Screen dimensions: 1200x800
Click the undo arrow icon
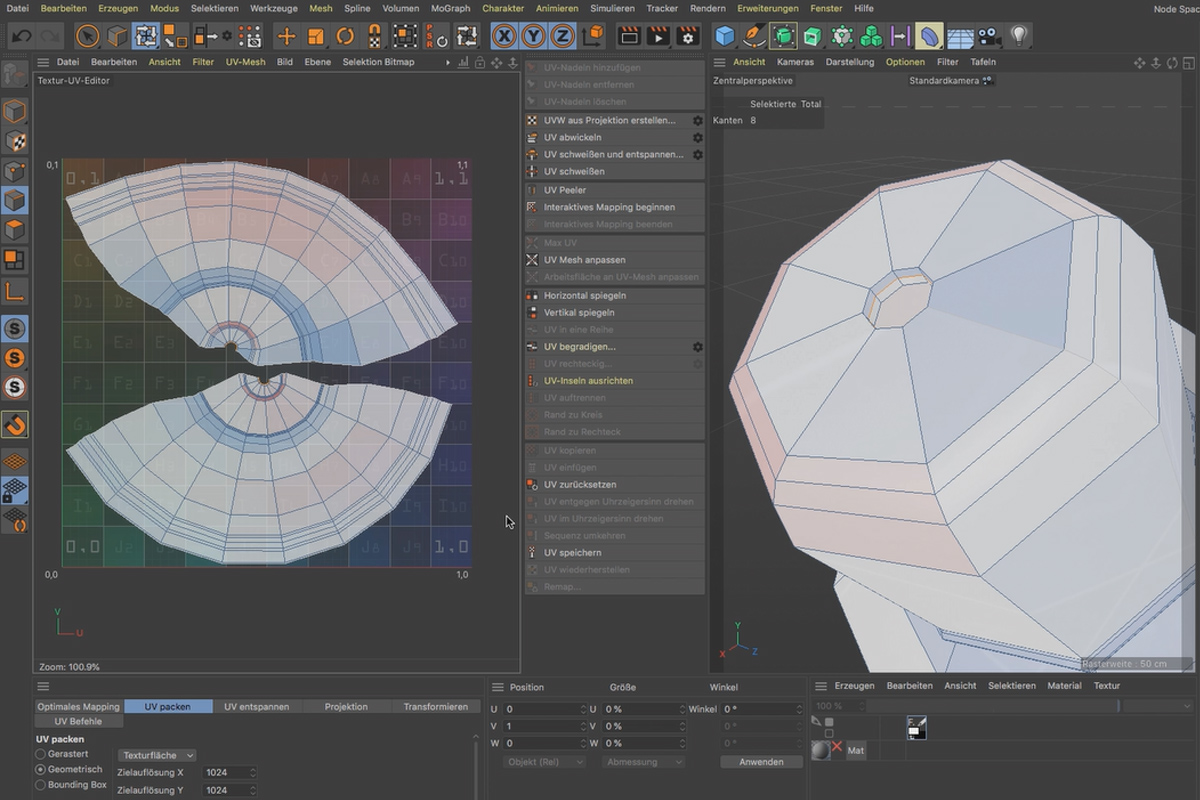click(21, 36)
